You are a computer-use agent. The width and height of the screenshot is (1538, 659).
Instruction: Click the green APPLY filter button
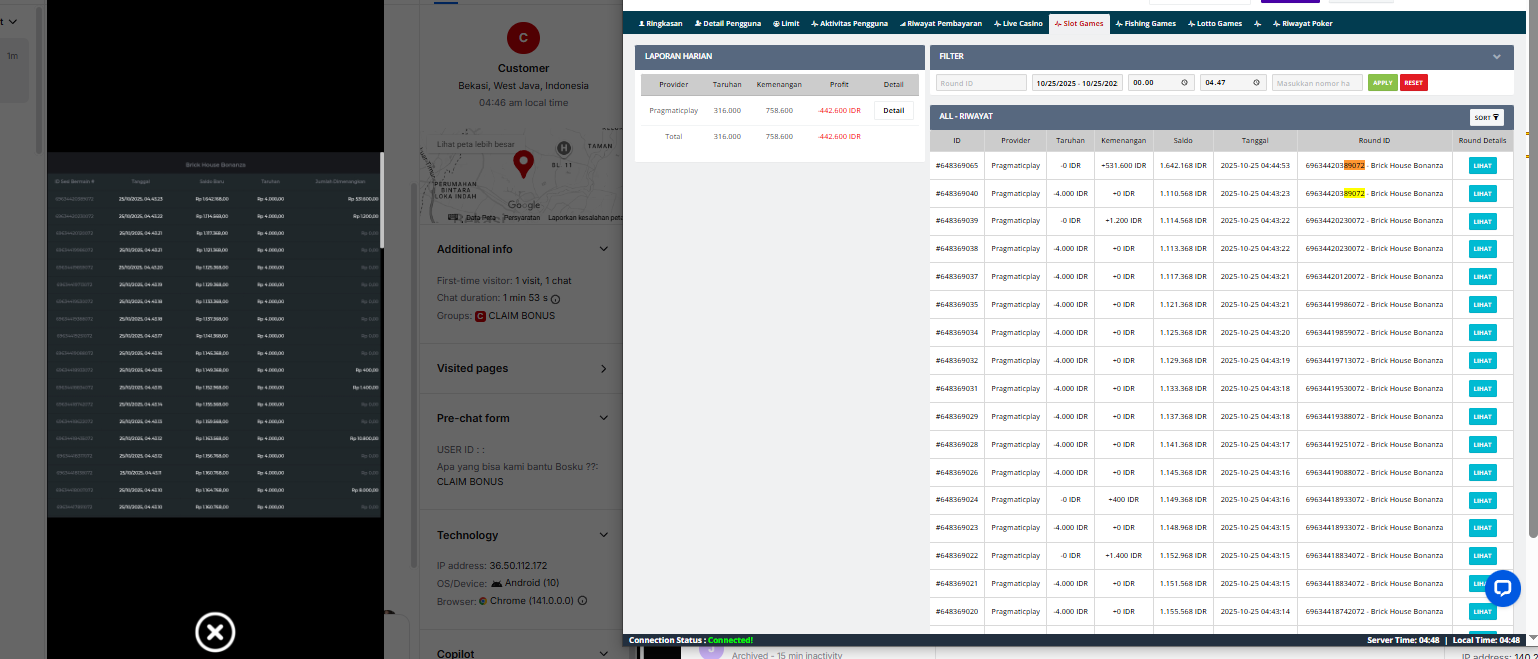coord(1382,83)
